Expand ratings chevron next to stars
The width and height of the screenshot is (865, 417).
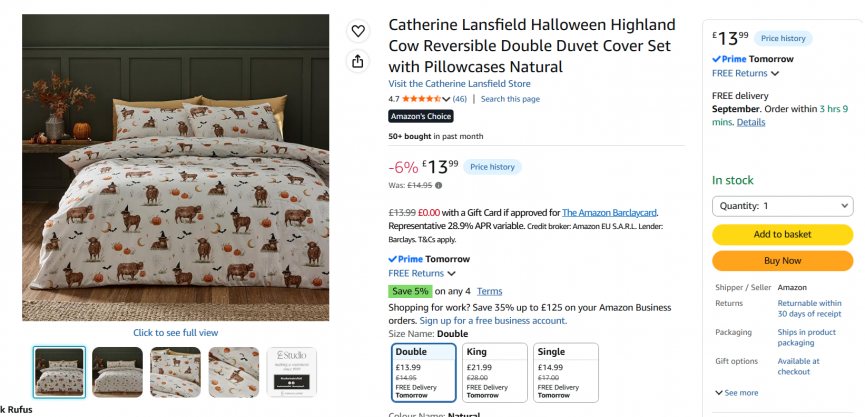pyautogui.click(x=446, y=99)
